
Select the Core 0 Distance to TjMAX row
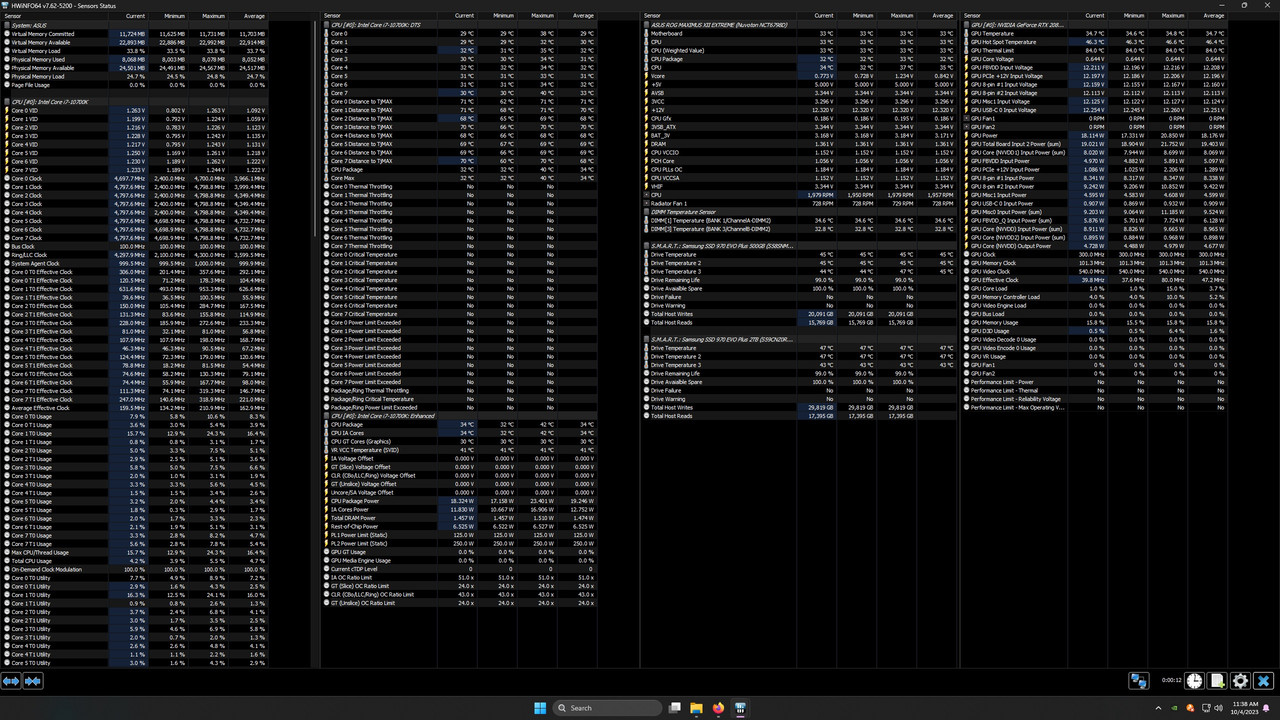tap(459, 101)
